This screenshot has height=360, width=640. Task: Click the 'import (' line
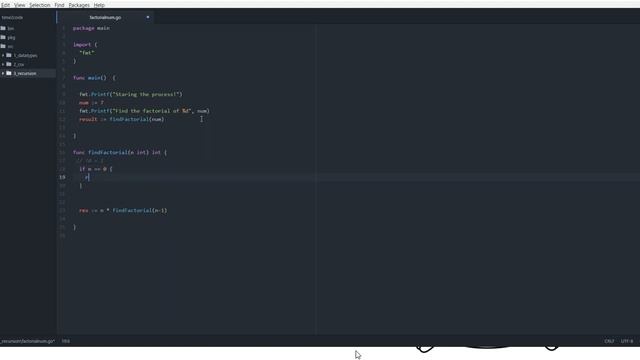pos(85,44)
